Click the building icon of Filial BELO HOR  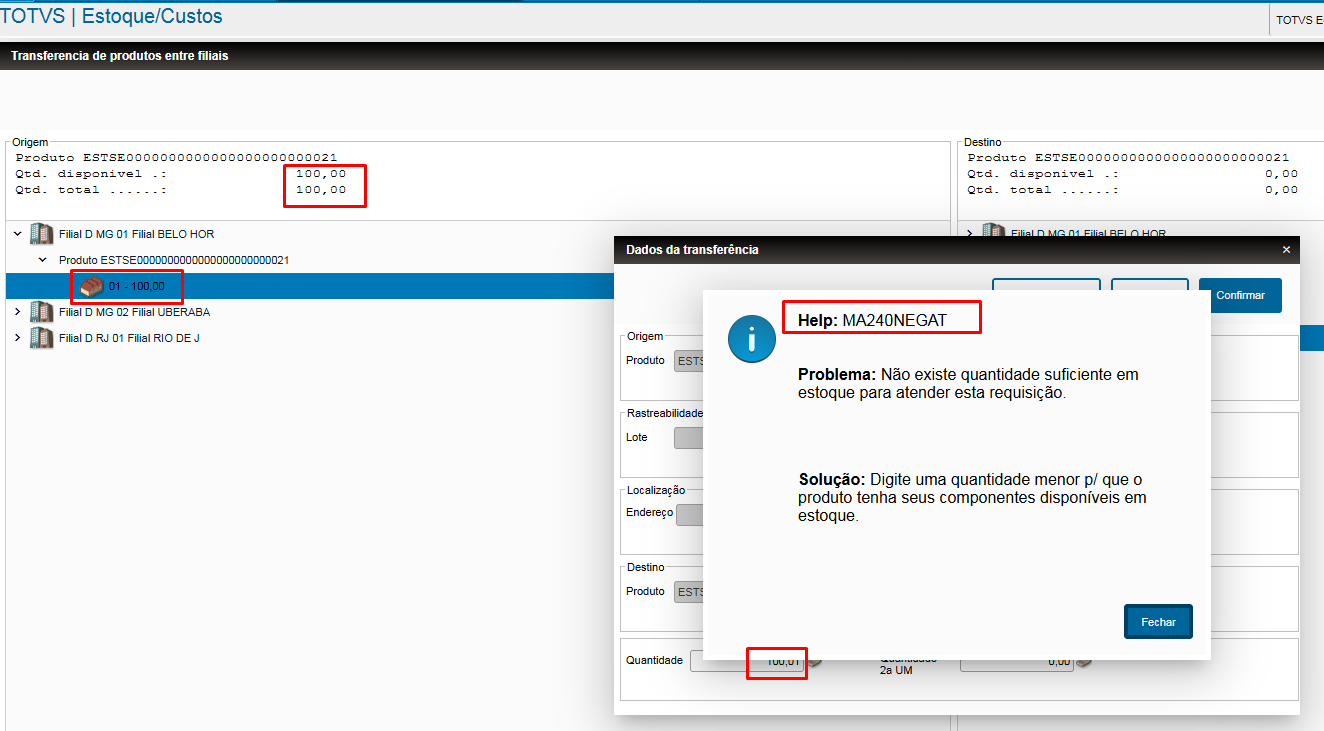pyautogui.click(x=42, y=234)
